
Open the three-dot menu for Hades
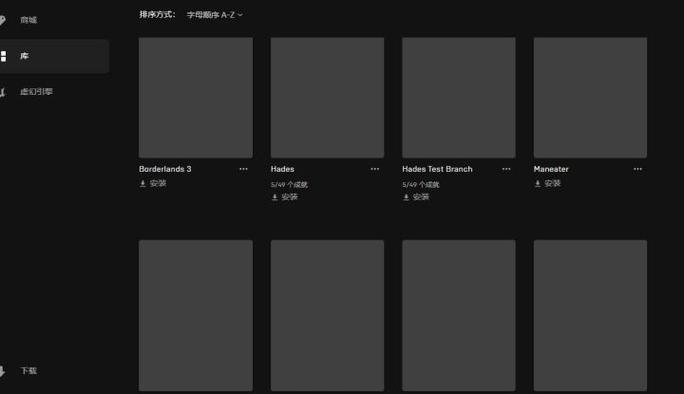[x=375, y=169]
